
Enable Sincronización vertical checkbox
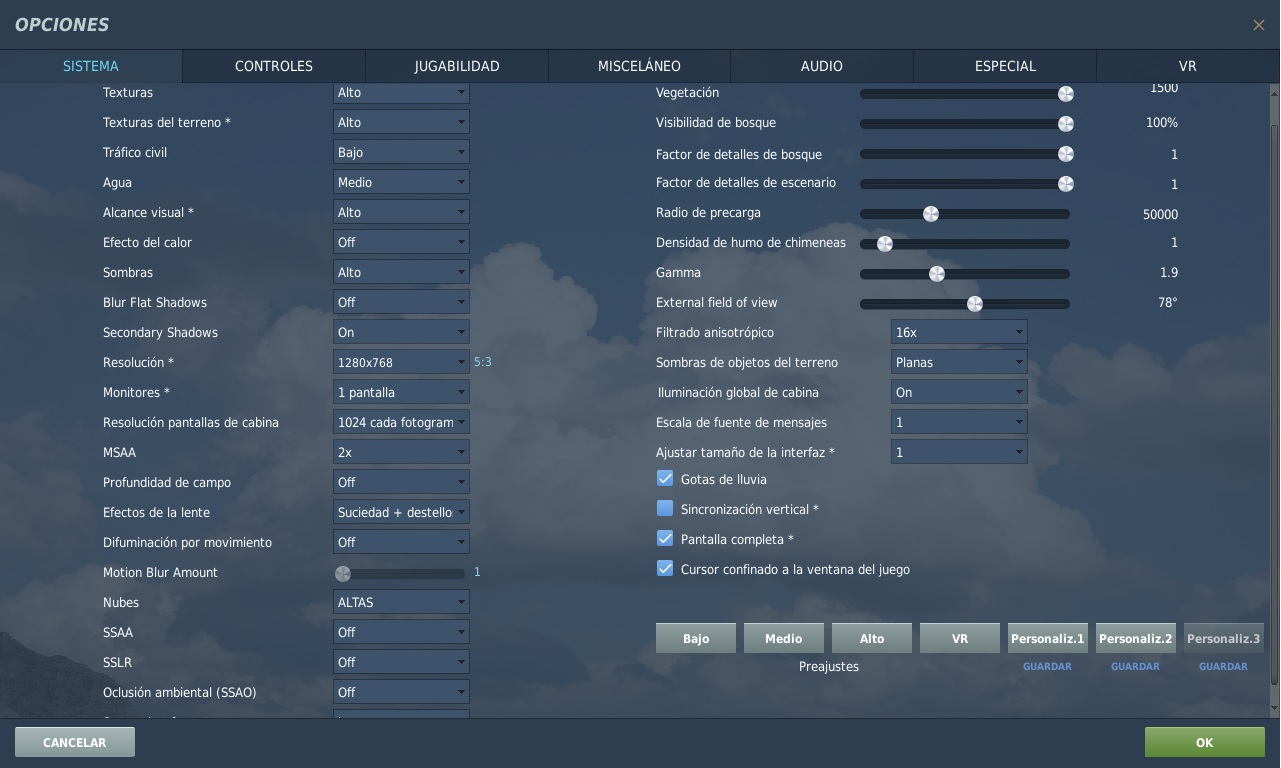[x=665, y=509]
